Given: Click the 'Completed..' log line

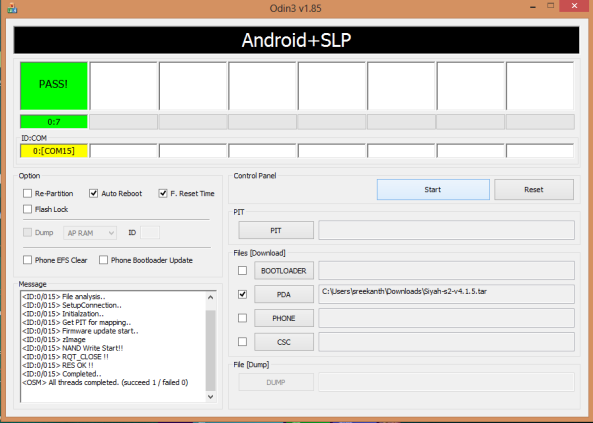Looking at the screenshot, I should pos(62,374).
